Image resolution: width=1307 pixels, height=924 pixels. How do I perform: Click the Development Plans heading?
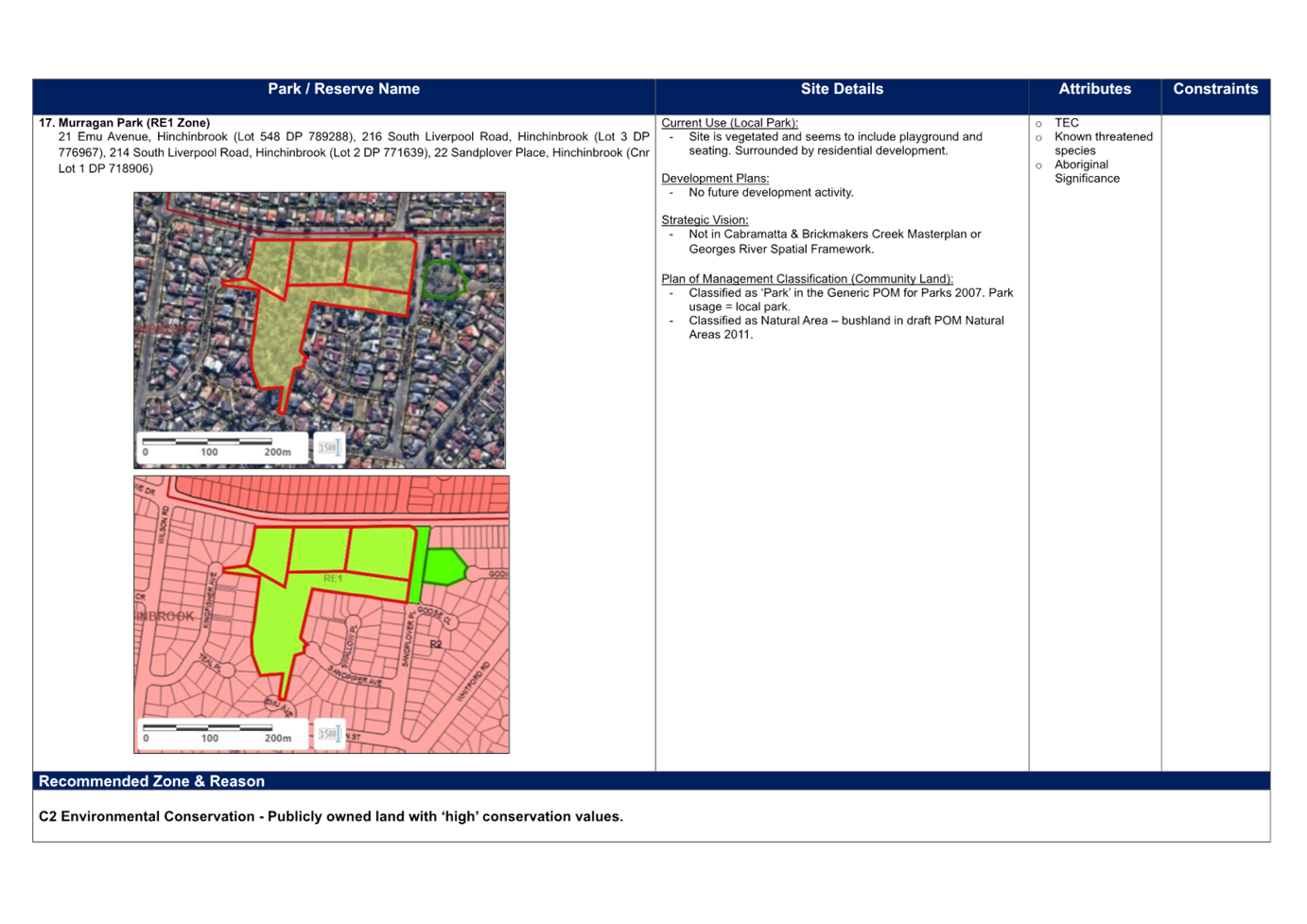click(x=715, y=178)
